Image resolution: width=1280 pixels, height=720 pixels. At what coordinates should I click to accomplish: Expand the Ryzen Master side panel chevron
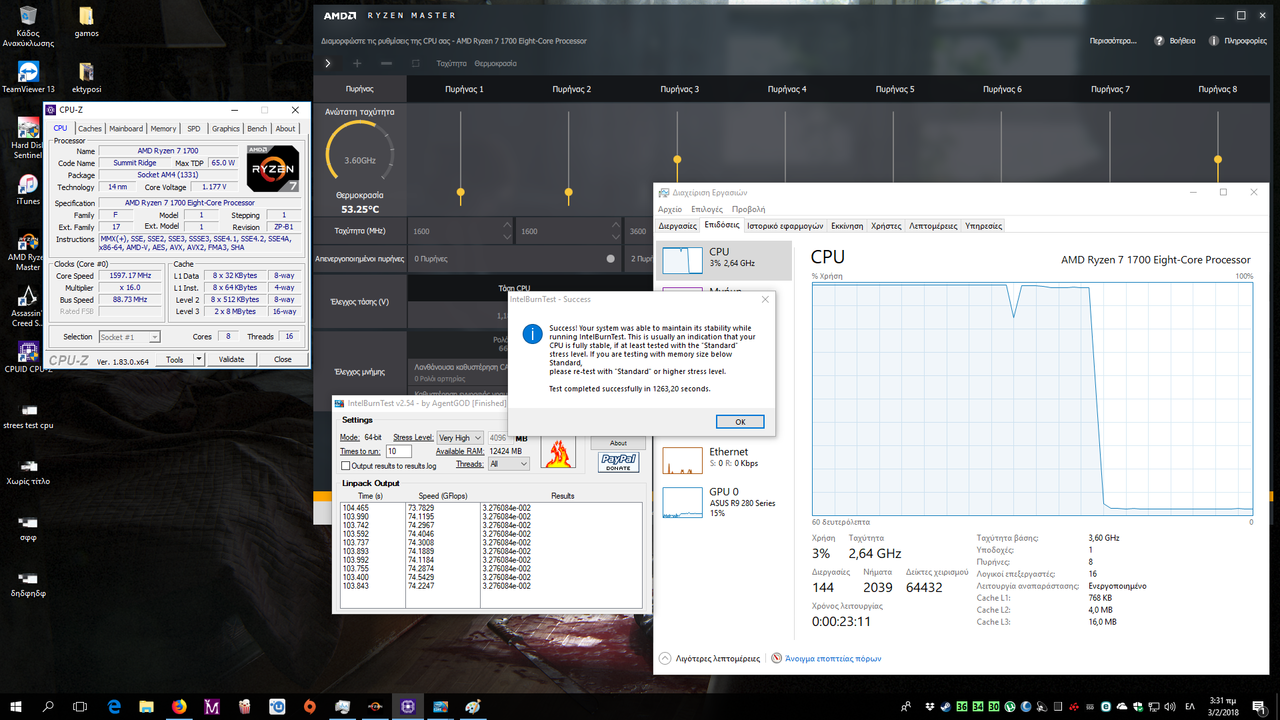point(327,63)
